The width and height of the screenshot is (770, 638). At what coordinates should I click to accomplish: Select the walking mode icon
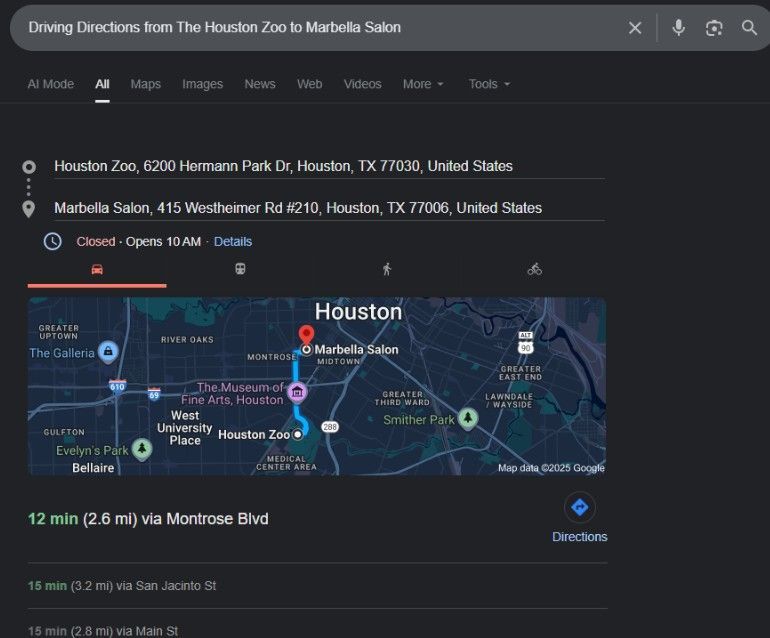[x=387, y=269]
